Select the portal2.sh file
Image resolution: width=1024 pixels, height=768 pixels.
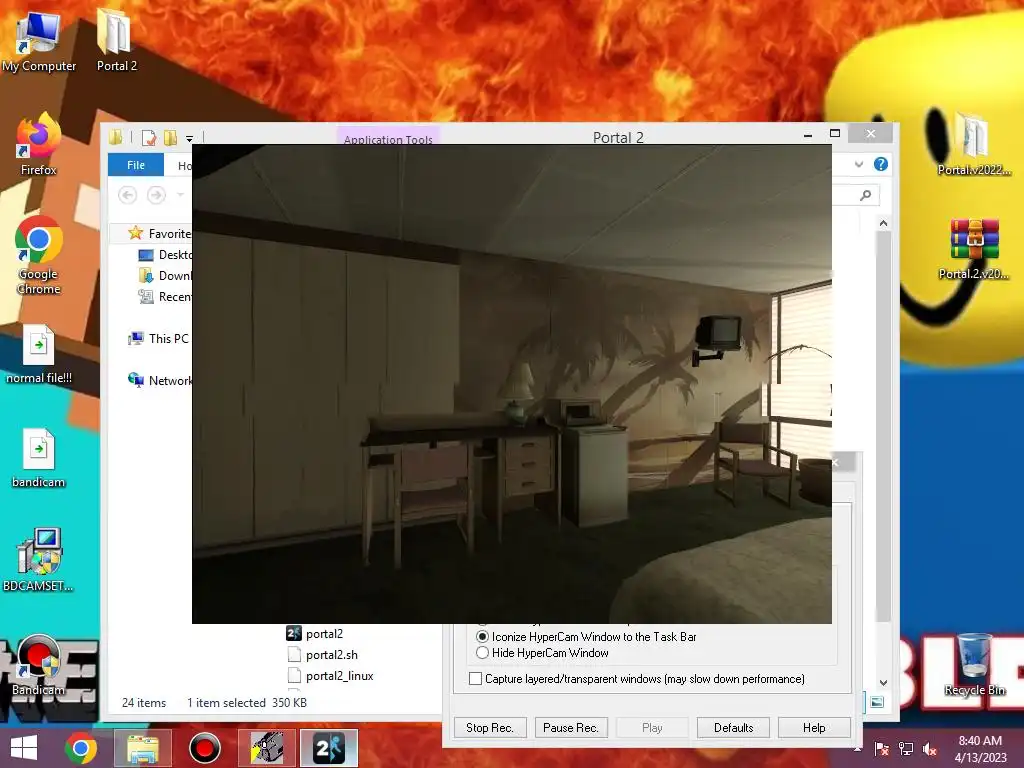tap(323, 654)
